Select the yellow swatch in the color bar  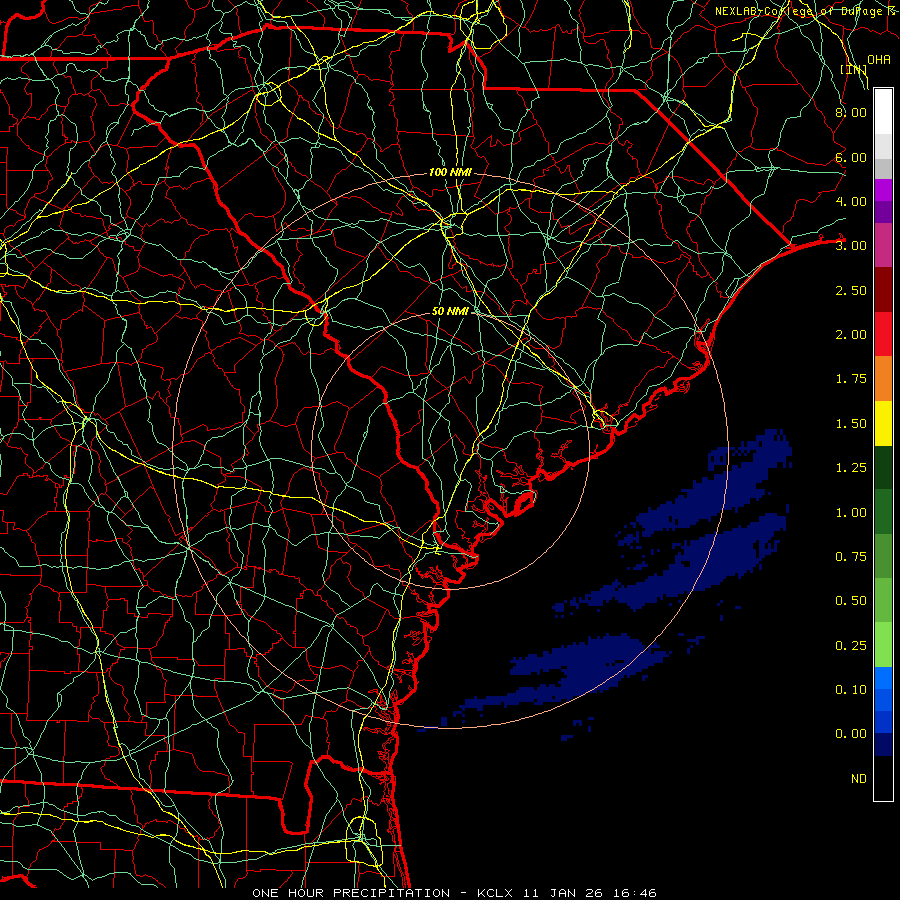(883, 424)
